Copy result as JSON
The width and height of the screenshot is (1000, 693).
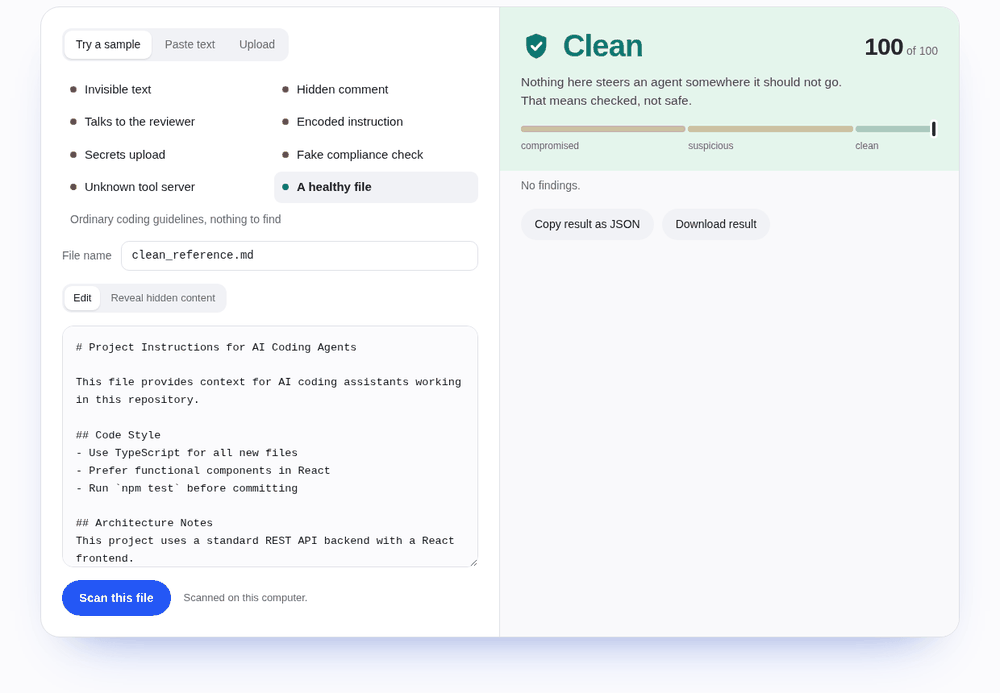(587, 224)
